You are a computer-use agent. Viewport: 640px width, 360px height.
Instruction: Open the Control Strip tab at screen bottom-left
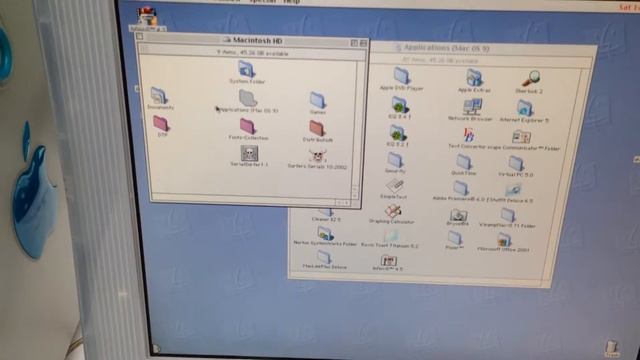156,349
